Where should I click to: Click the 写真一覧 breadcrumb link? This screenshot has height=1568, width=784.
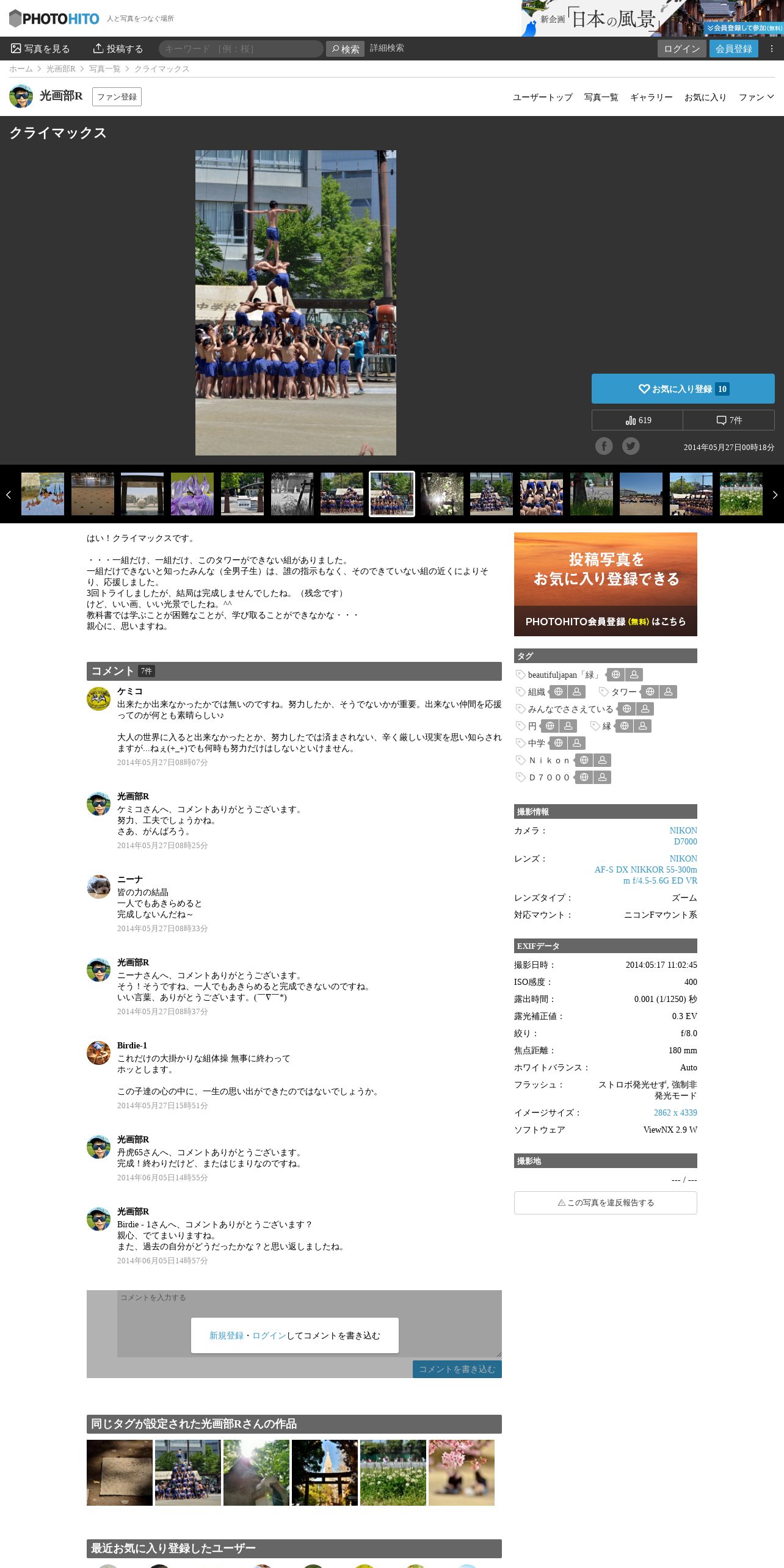(x=105, y=69)
